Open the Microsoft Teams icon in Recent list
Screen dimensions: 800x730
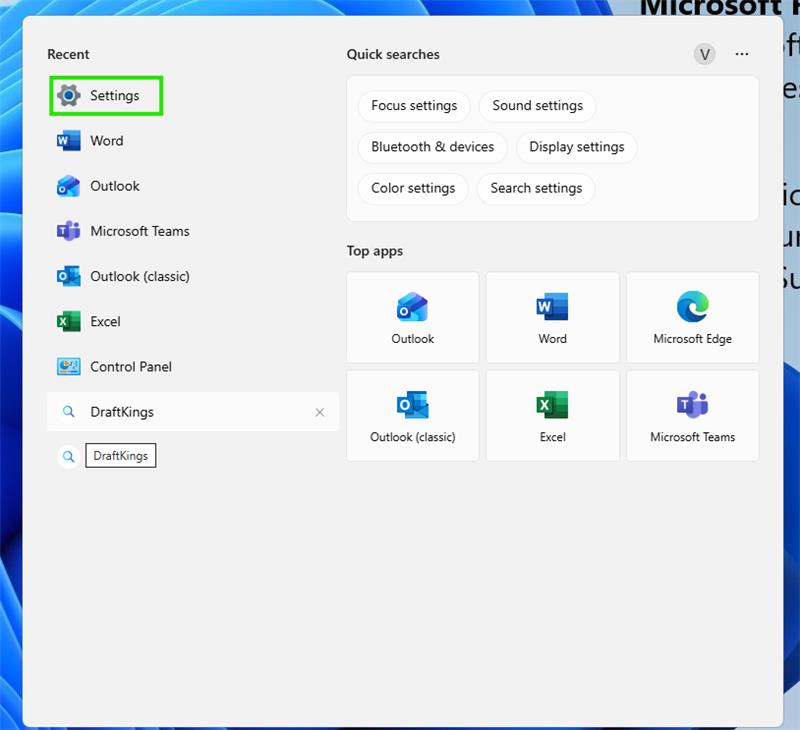coord(69,231)
